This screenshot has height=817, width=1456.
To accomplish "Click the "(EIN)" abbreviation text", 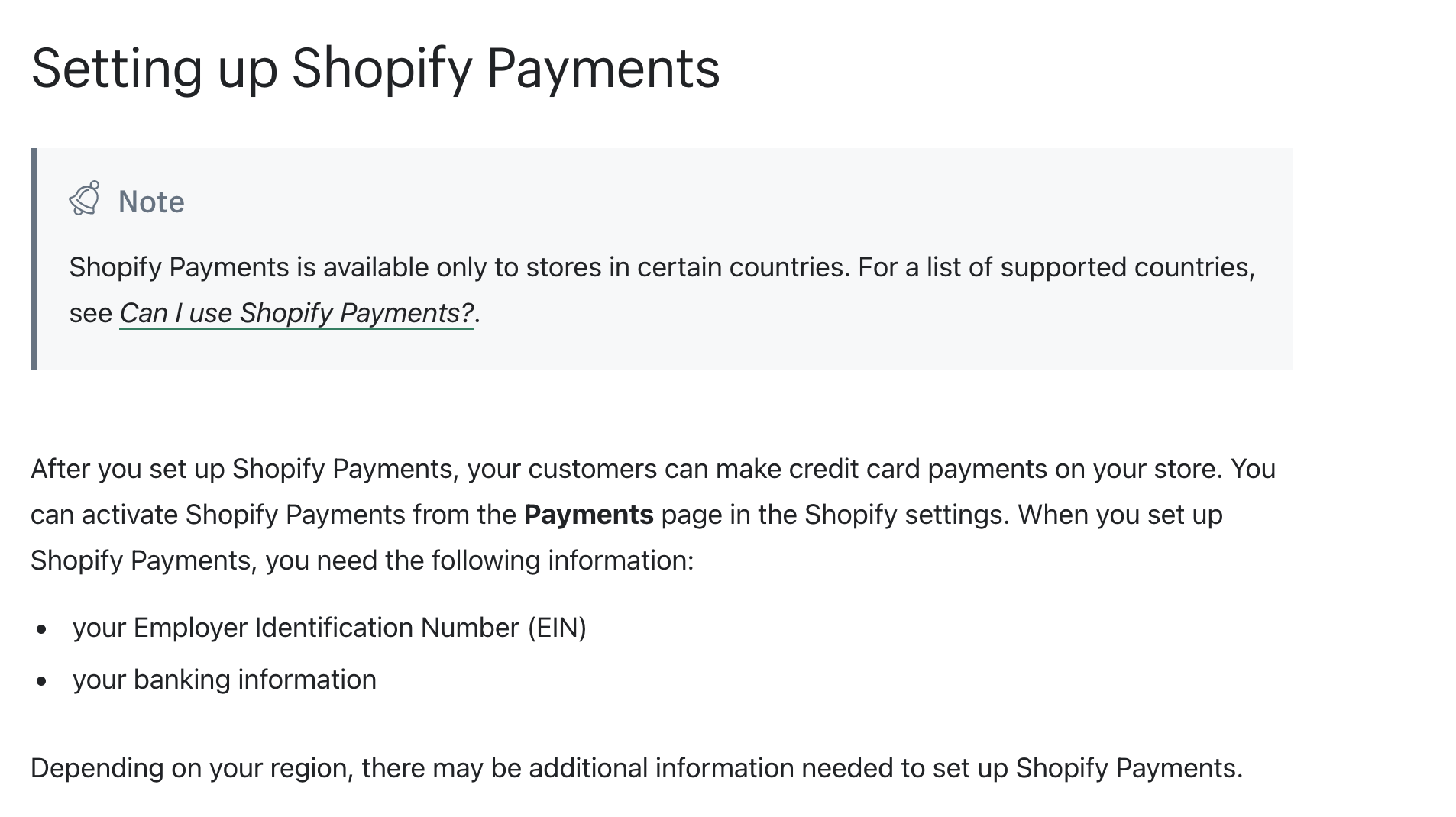I will (x=557, y=628).
